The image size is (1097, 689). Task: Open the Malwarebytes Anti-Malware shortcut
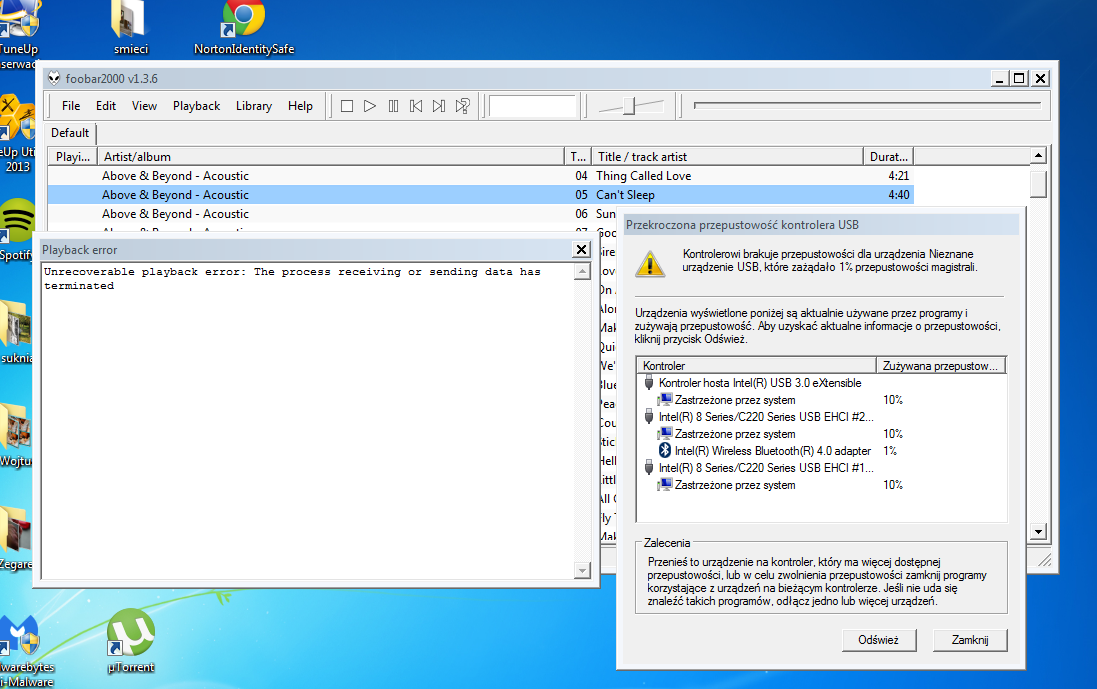click(x=25, y=652)
